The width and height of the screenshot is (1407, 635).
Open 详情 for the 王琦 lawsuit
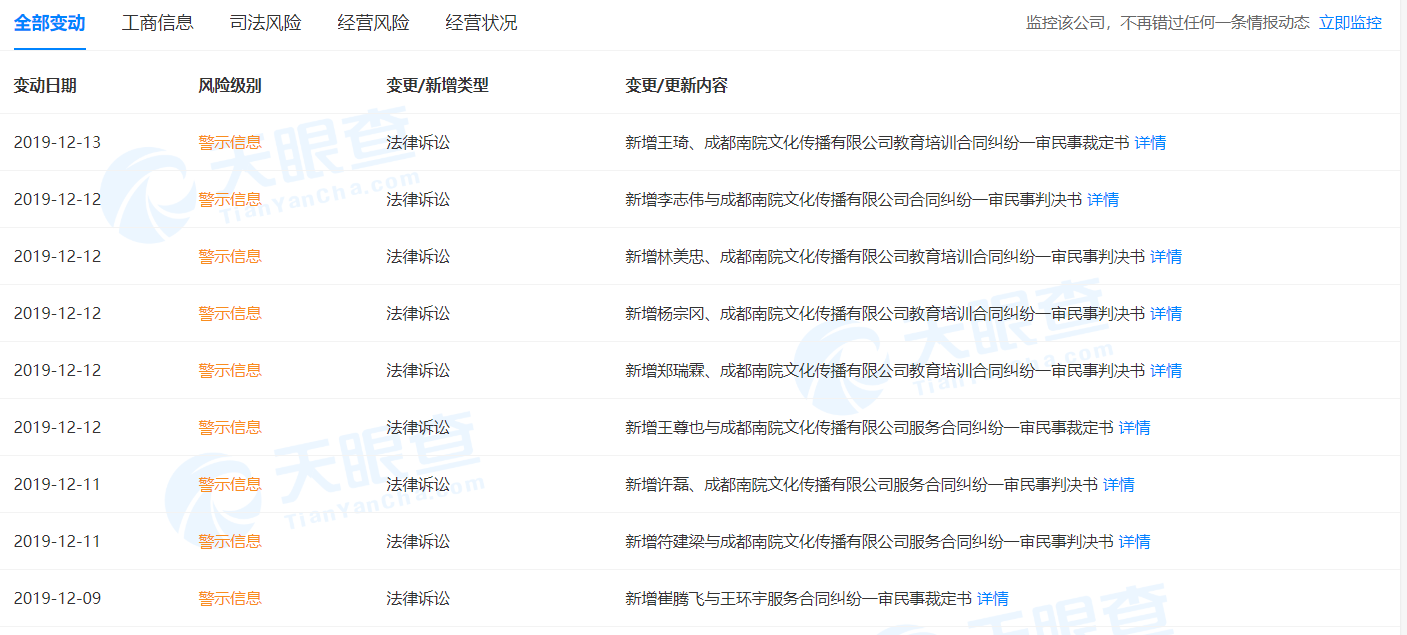pos(1150,142)
